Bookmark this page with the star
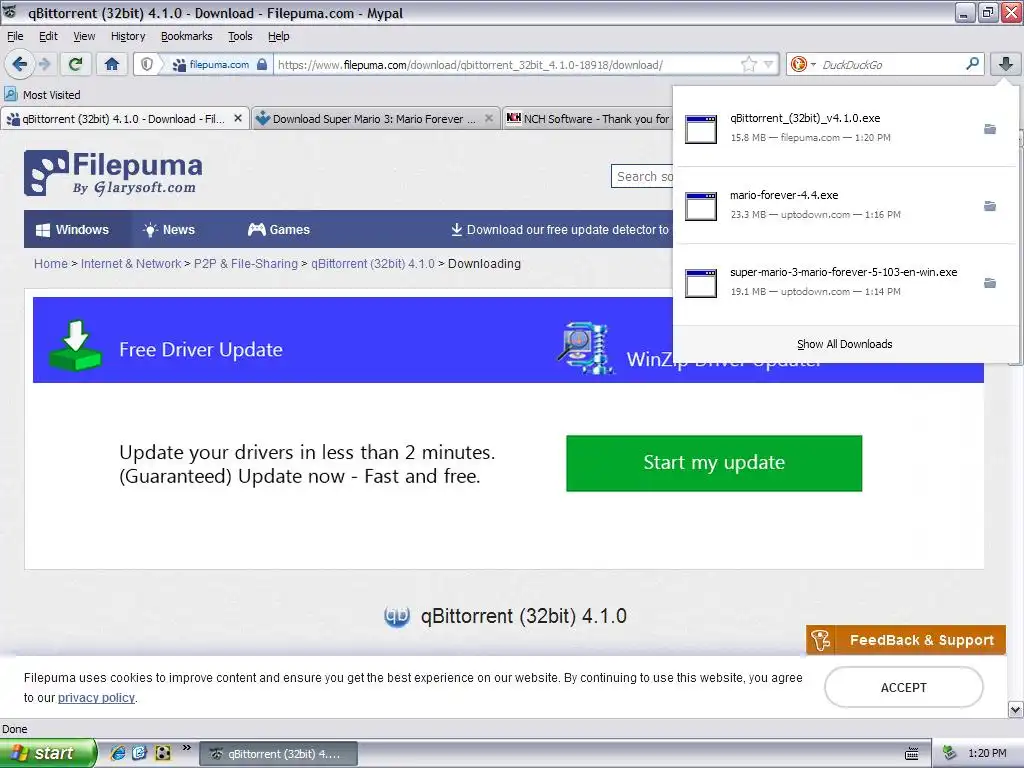The image size is (1024, 768). (748, 64)
